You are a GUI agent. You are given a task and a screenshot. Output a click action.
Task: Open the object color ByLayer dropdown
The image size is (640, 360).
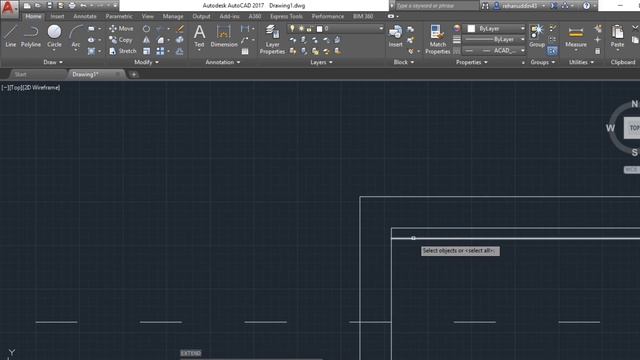coord(522,29)
